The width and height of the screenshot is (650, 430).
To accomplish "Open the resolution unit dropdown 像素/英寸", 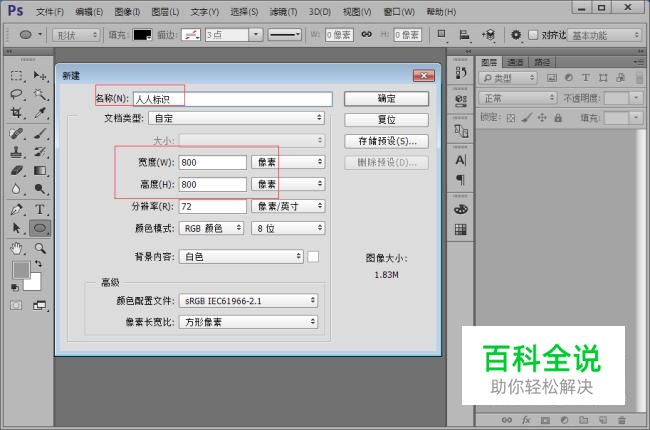I will [288, 206].
